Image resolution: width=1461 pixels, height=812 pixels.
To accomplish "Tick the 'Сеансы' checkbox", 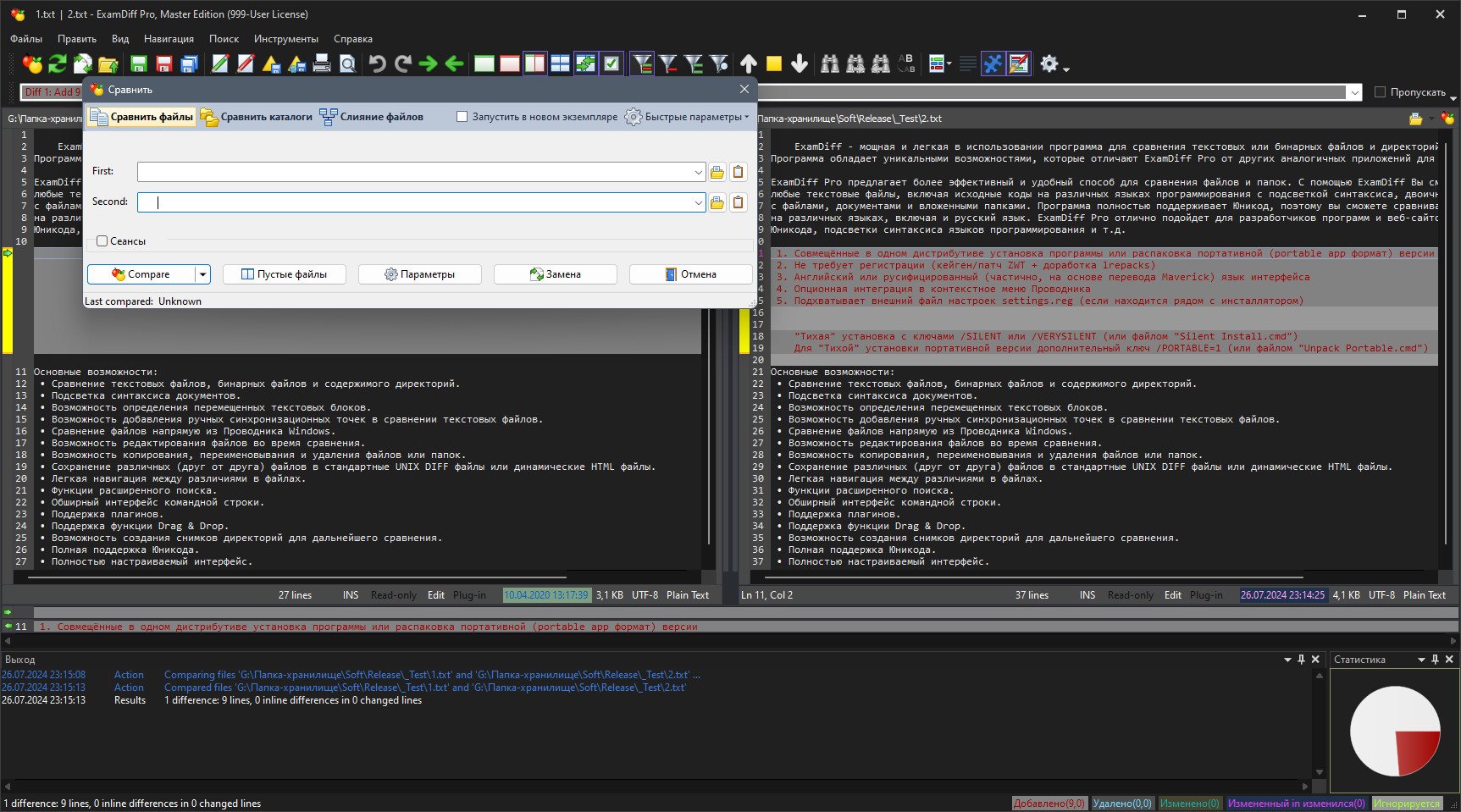I will (102, 241).
